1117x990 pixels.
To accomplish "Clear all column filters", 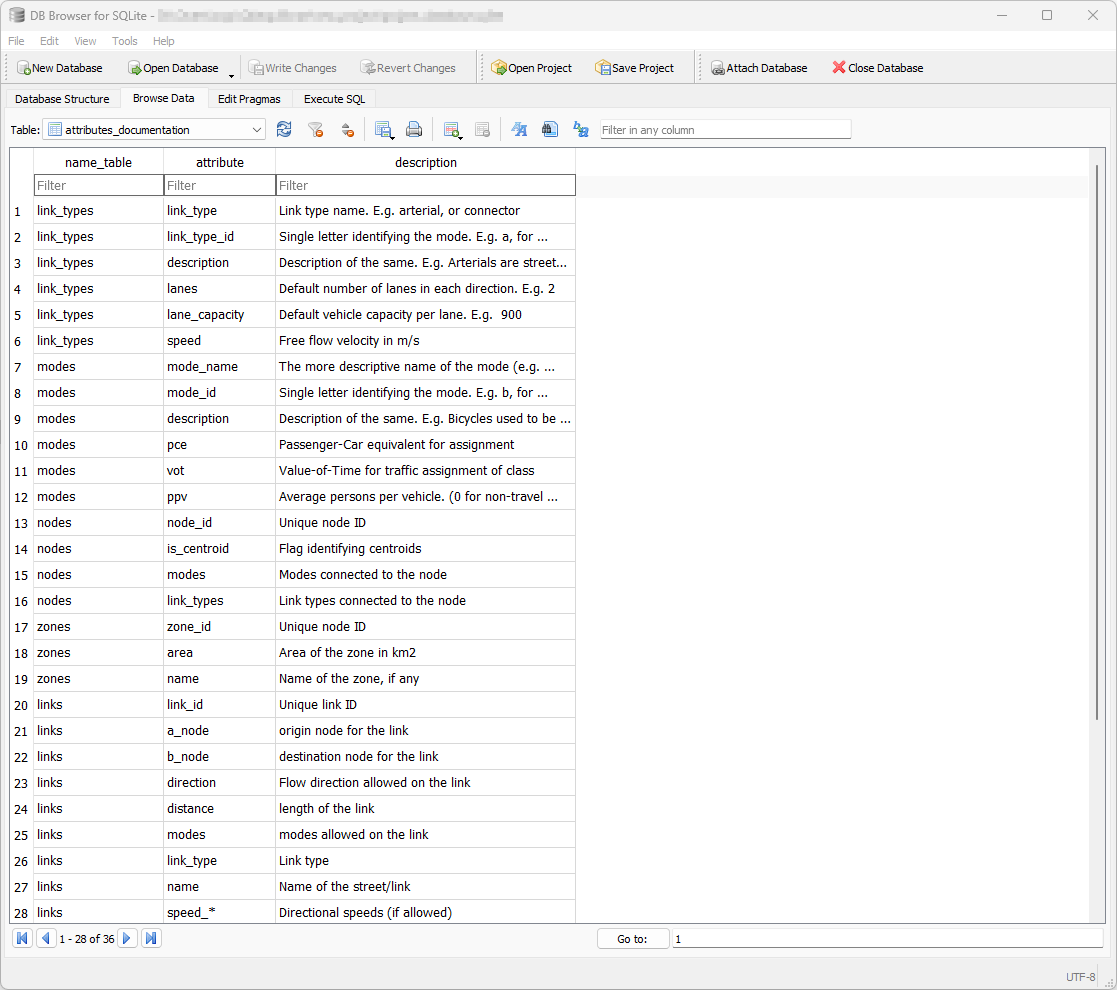I will tap(315, 129).
